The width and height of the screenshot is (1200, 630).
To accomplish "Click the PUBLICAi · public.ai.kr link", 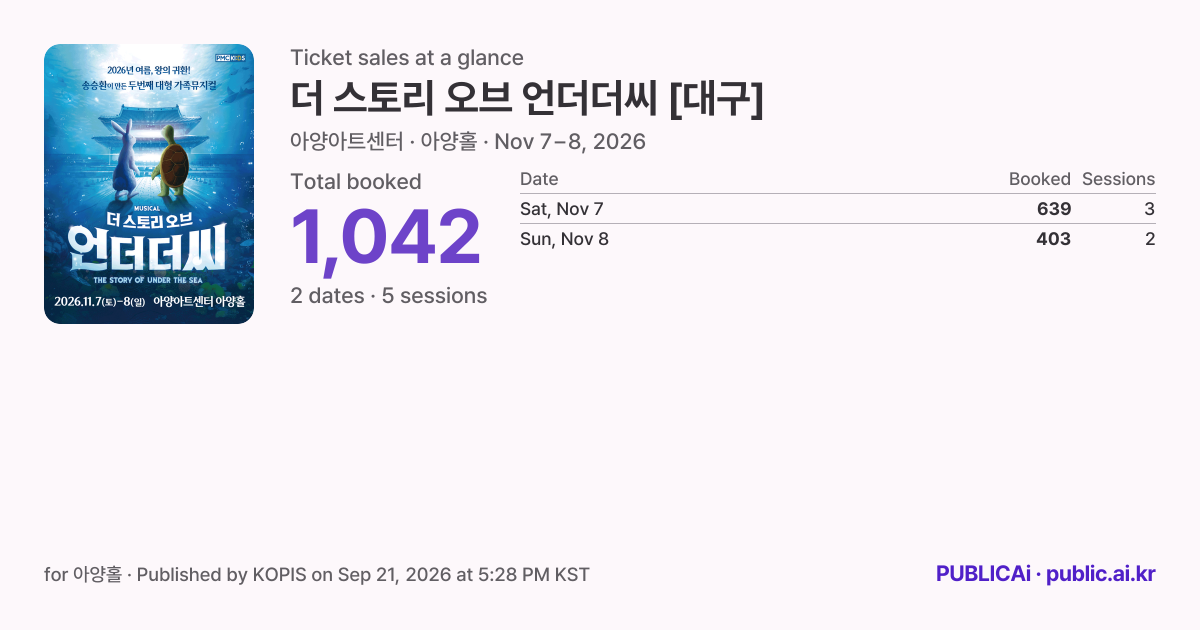I will pyautogui.click(x=1046, y=574).
